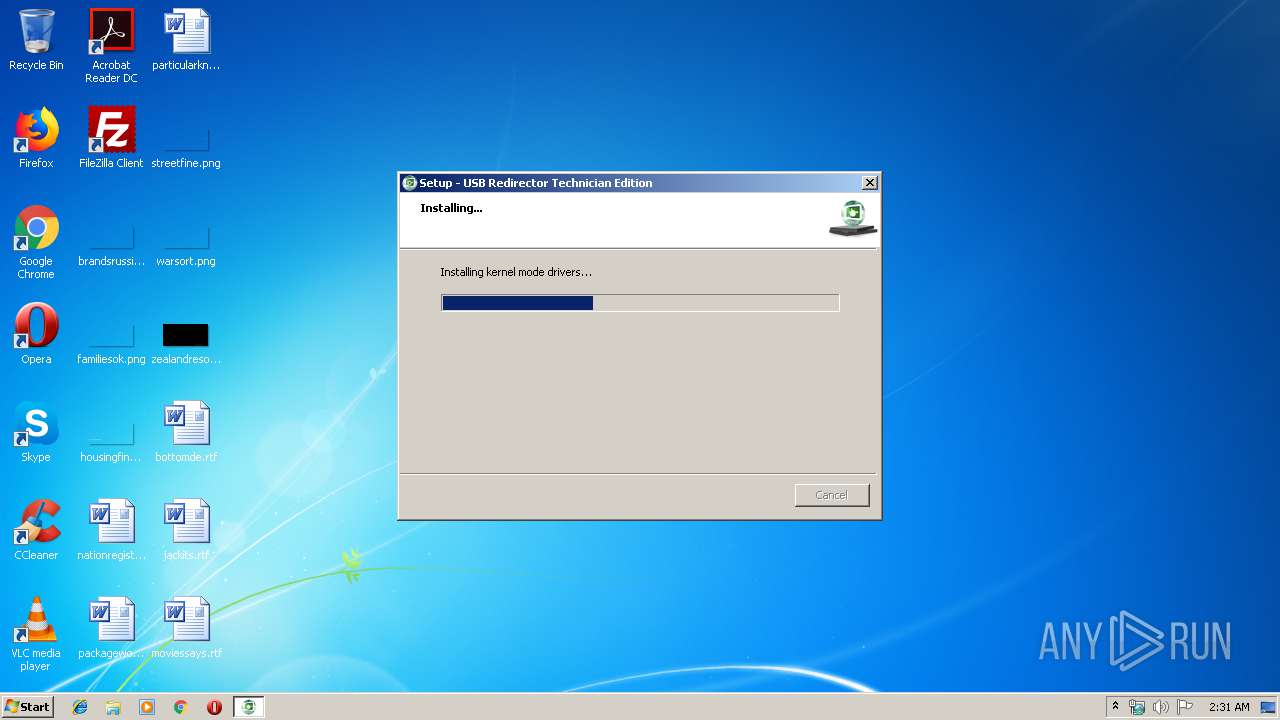Open Opera from the taskbar
The width and height of the screenshot is (1280, 720).
point(214,707)
